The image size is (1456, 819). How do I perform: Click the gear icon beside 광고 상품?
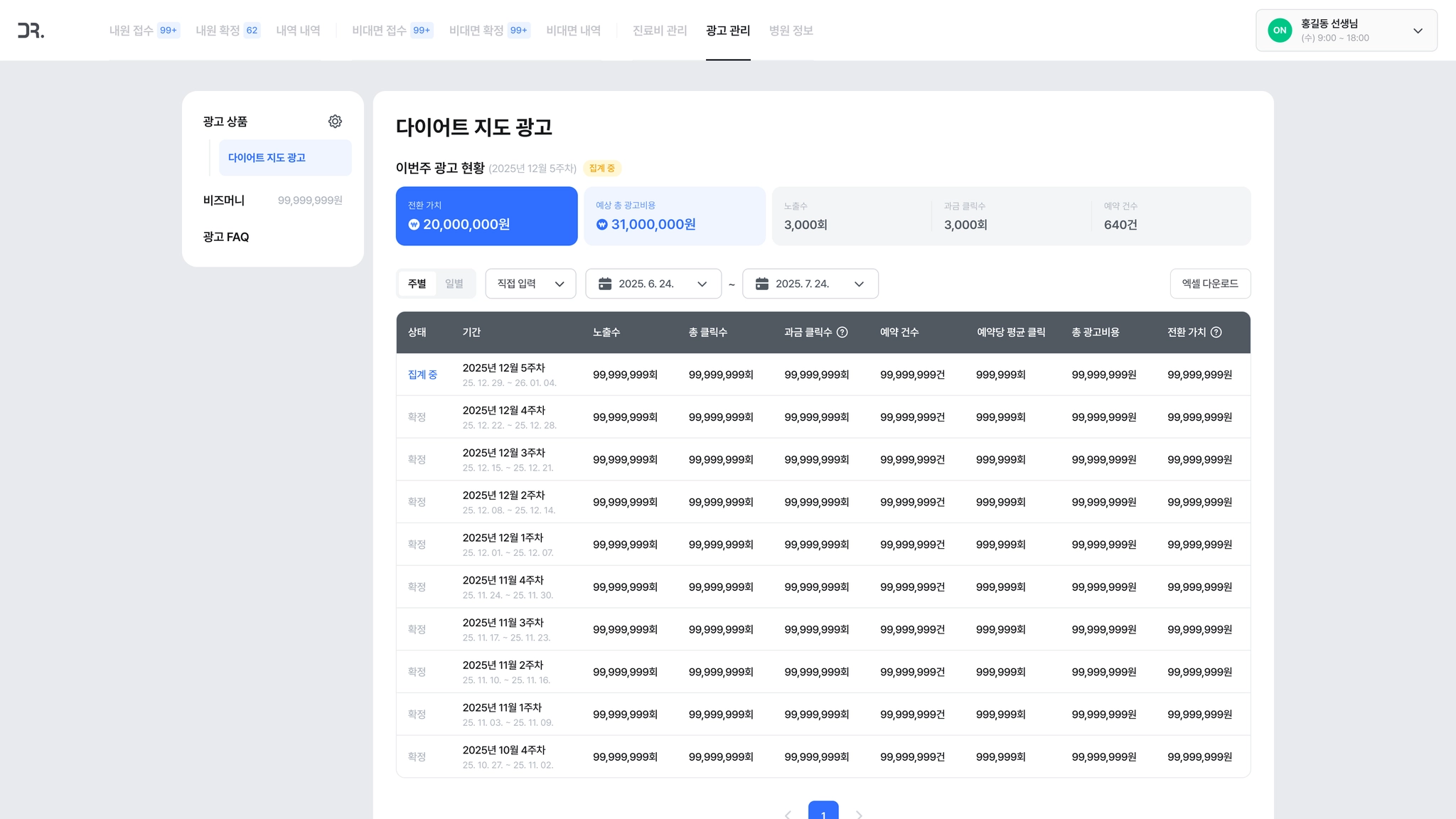(335, 122)
